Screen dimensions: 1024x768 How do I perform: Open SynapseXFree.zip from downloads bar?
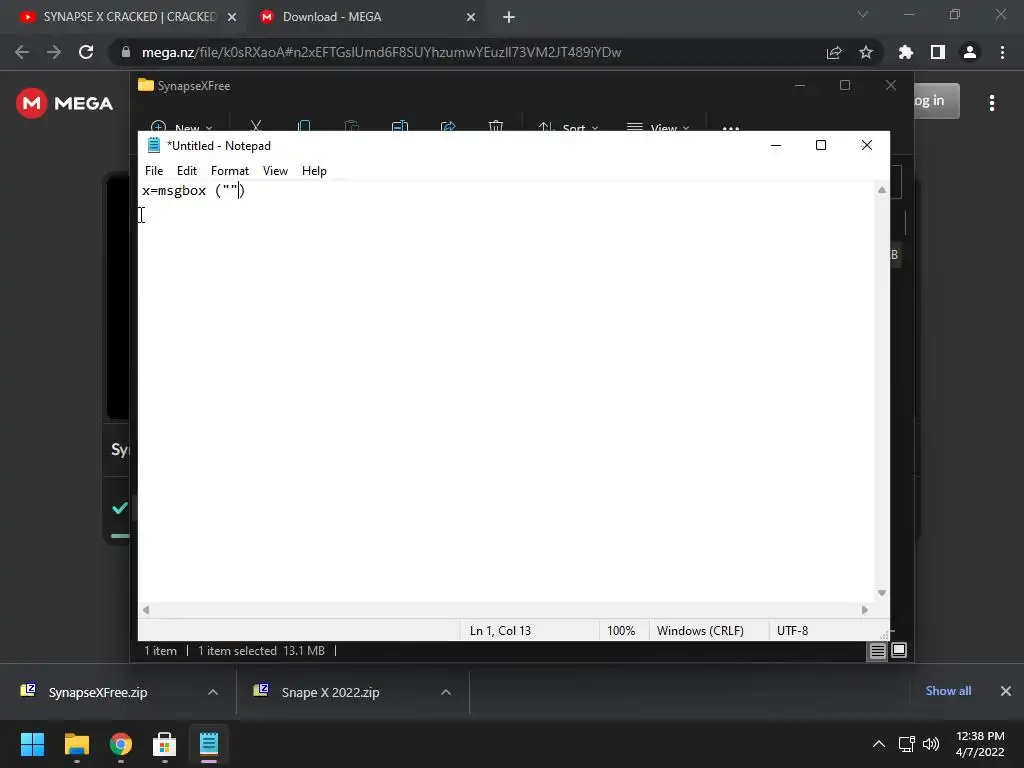pos(97,692)
